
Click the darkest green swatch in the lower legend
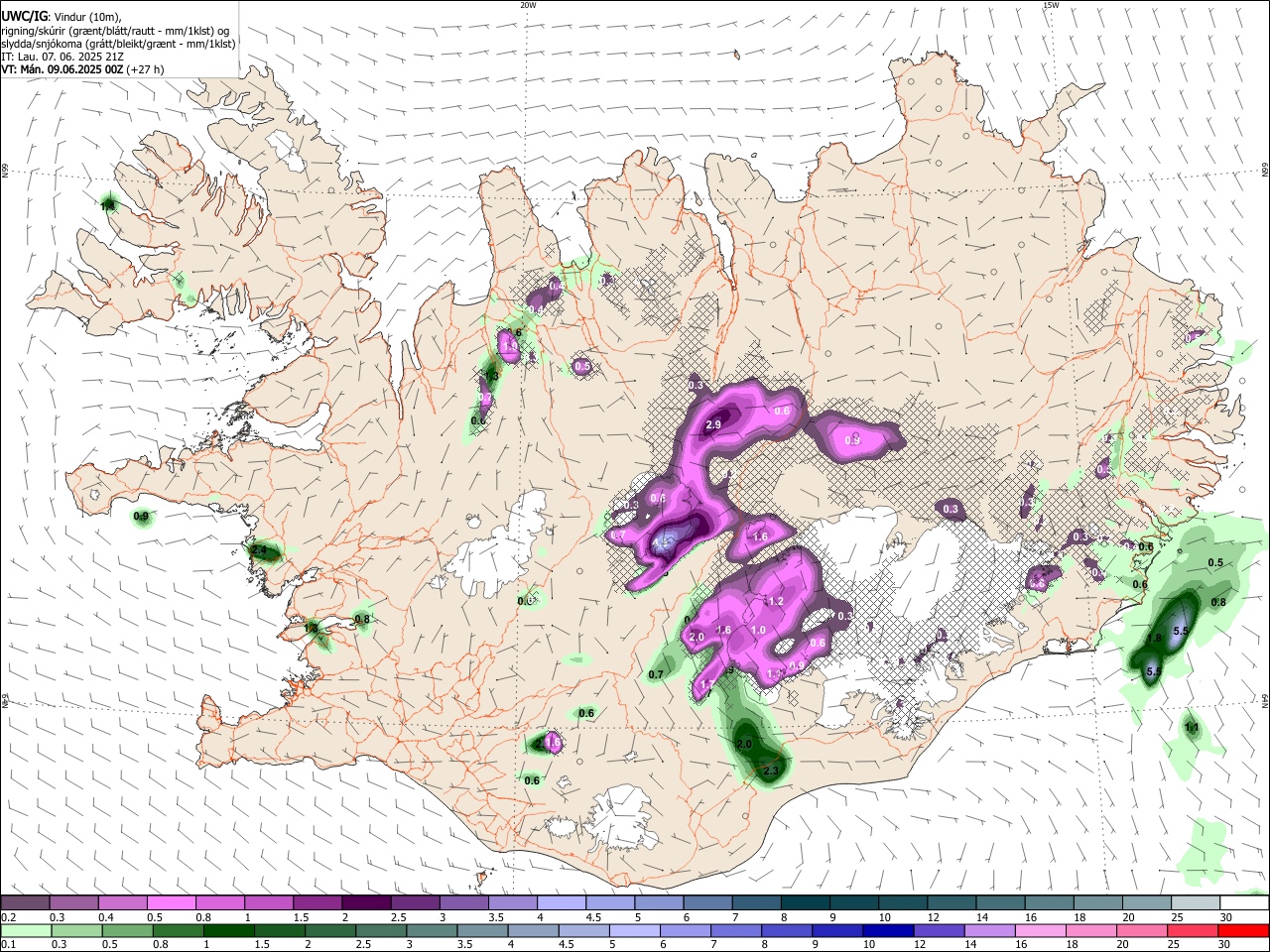[x=229, y=930]
